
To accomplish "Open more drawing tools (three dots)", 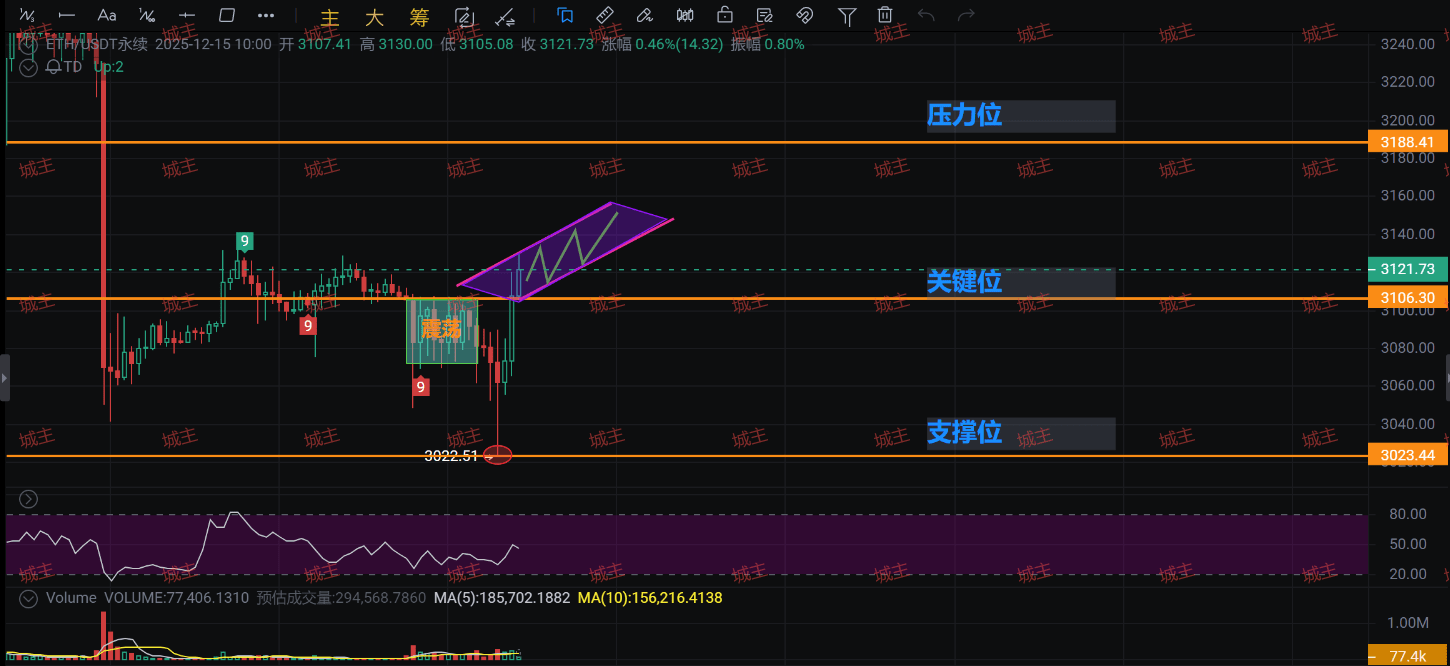I will click(266, 15).
